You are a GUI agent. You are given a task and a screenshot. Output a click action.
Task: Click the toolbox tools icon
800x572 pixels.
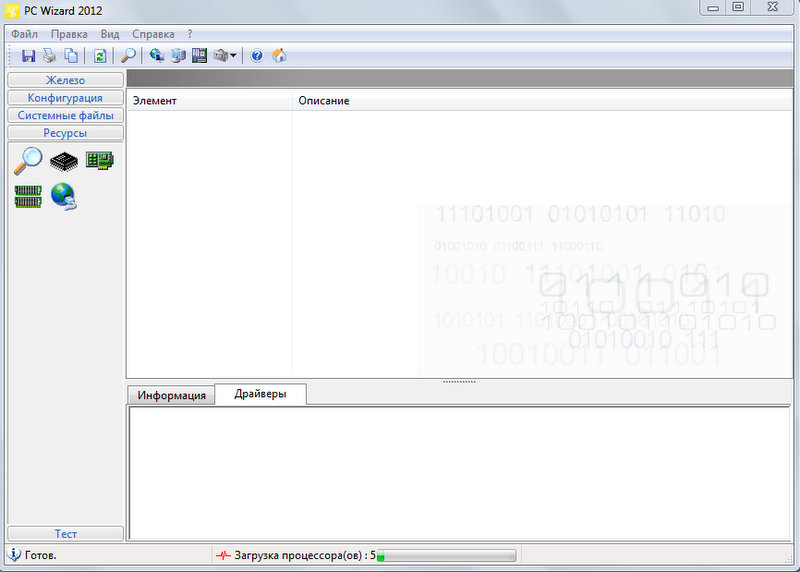(x=220, y=55)
